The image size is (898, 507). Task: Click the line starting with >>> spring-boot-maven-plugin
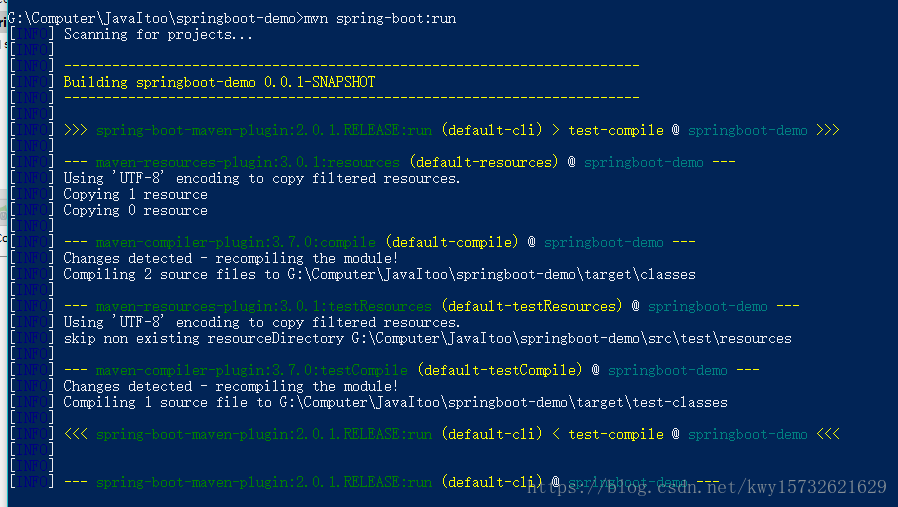(x=451, y=130)
